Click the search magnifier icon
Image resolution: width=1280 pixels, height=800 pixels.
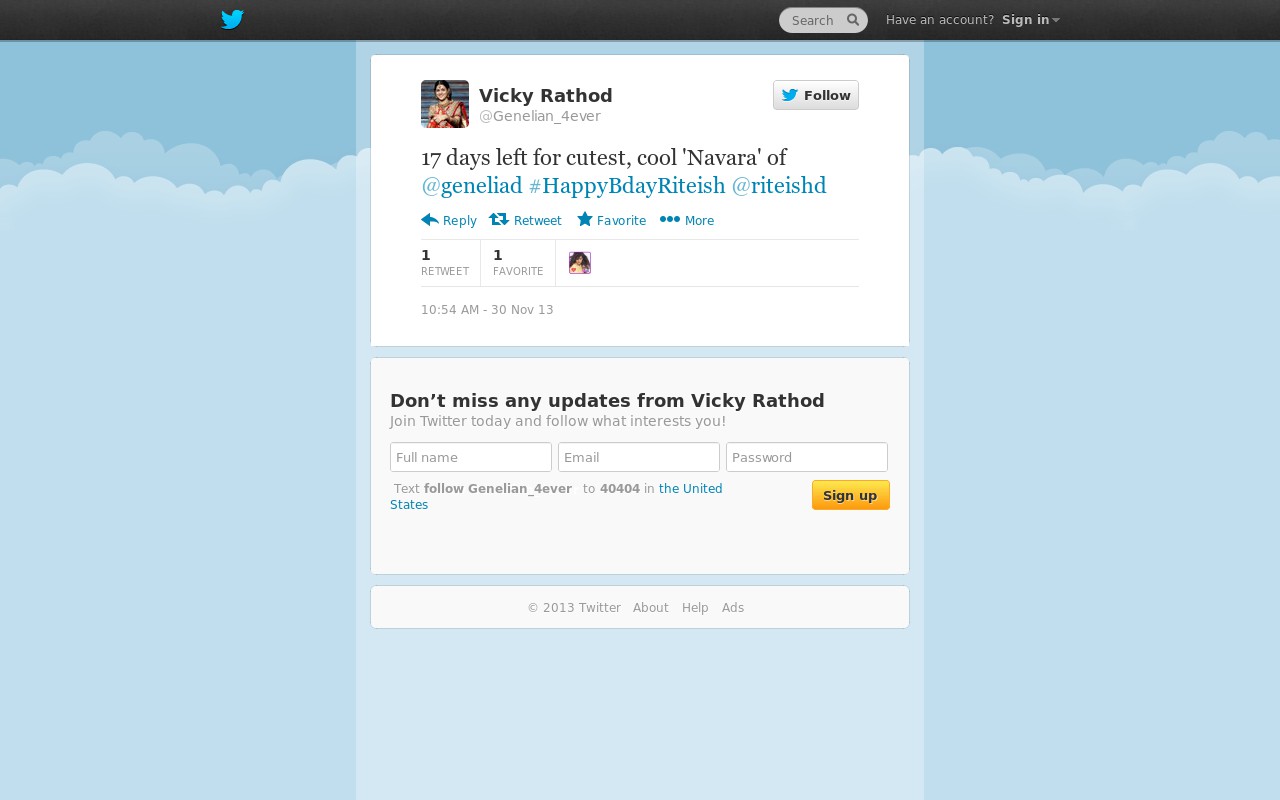[853, 20]
